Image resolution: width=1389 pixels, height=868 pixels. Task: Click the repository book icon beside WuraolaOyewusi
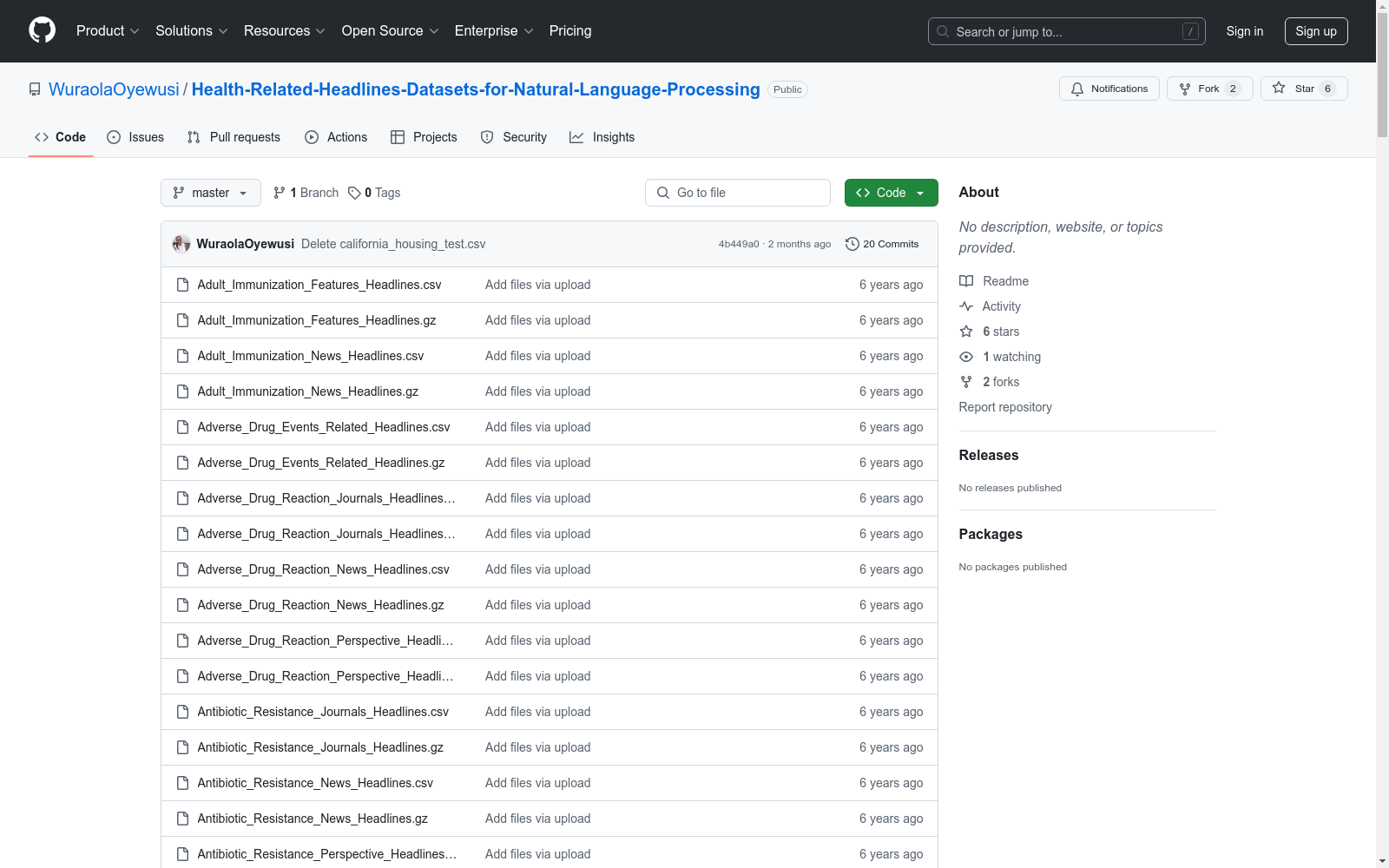pyautogui.click(x=35, y=89)
